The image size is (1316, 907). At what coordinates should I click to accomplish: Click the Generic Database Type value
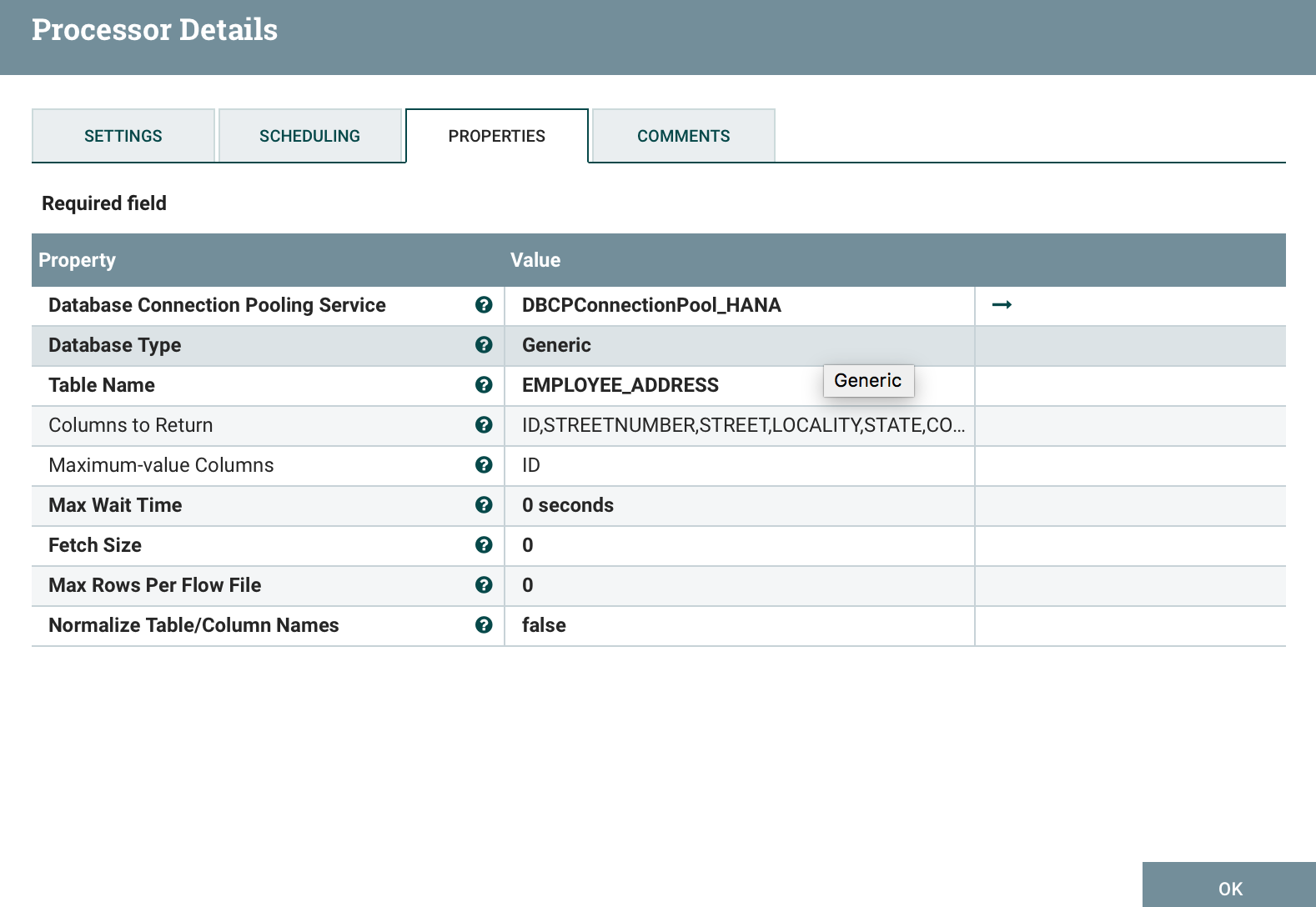pyautogui.click(x=557, y=345)
